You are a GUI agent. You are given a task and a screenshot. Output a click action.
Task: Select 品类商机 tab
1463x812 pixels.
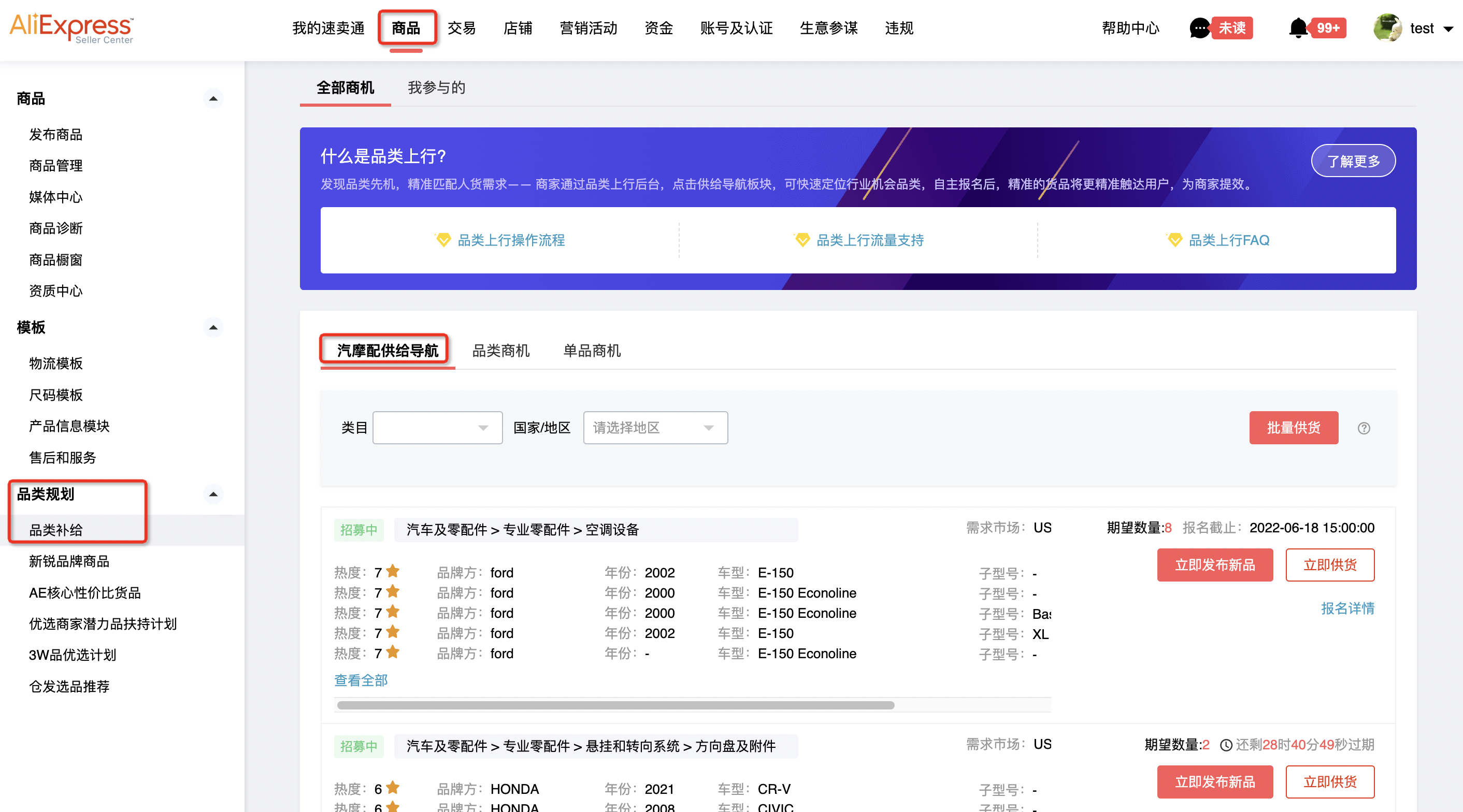pos(501,351)
